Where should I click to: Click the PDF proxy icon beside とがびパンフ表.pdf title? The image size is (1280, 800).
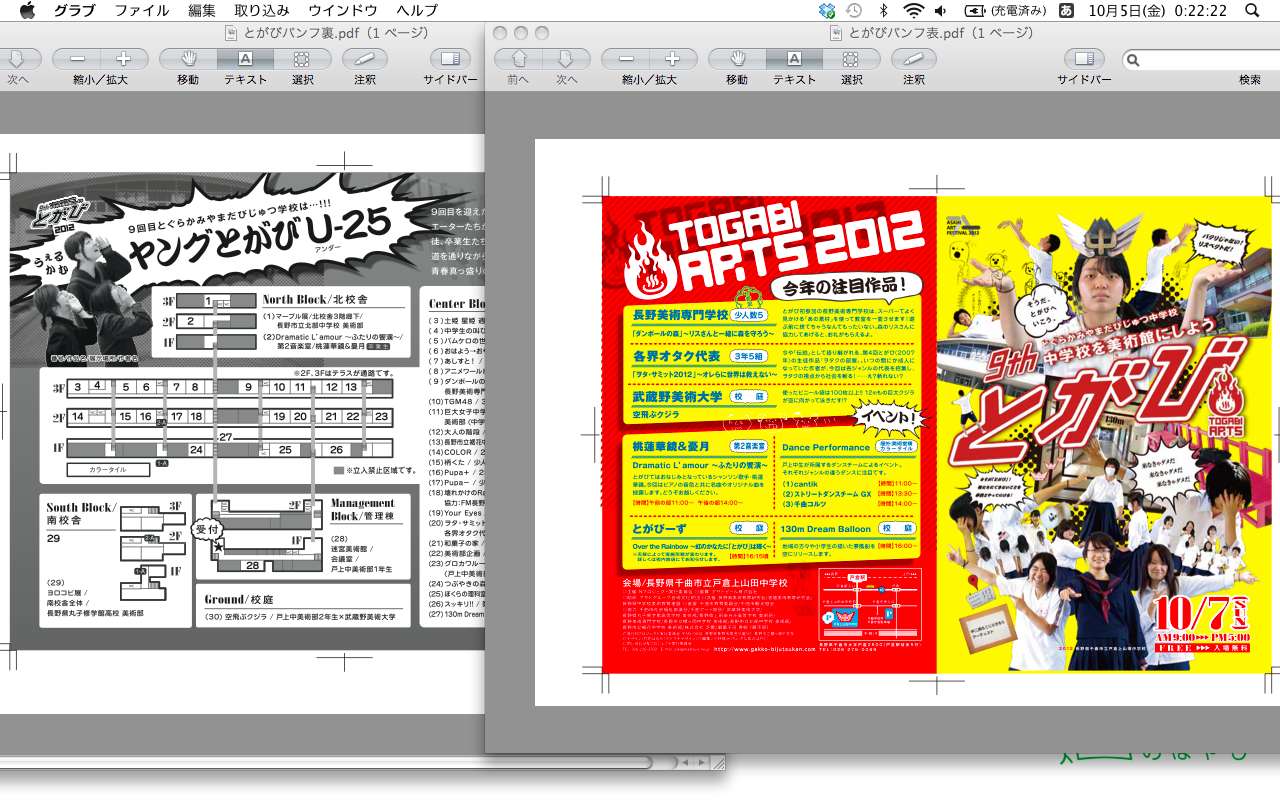(836, 33)
